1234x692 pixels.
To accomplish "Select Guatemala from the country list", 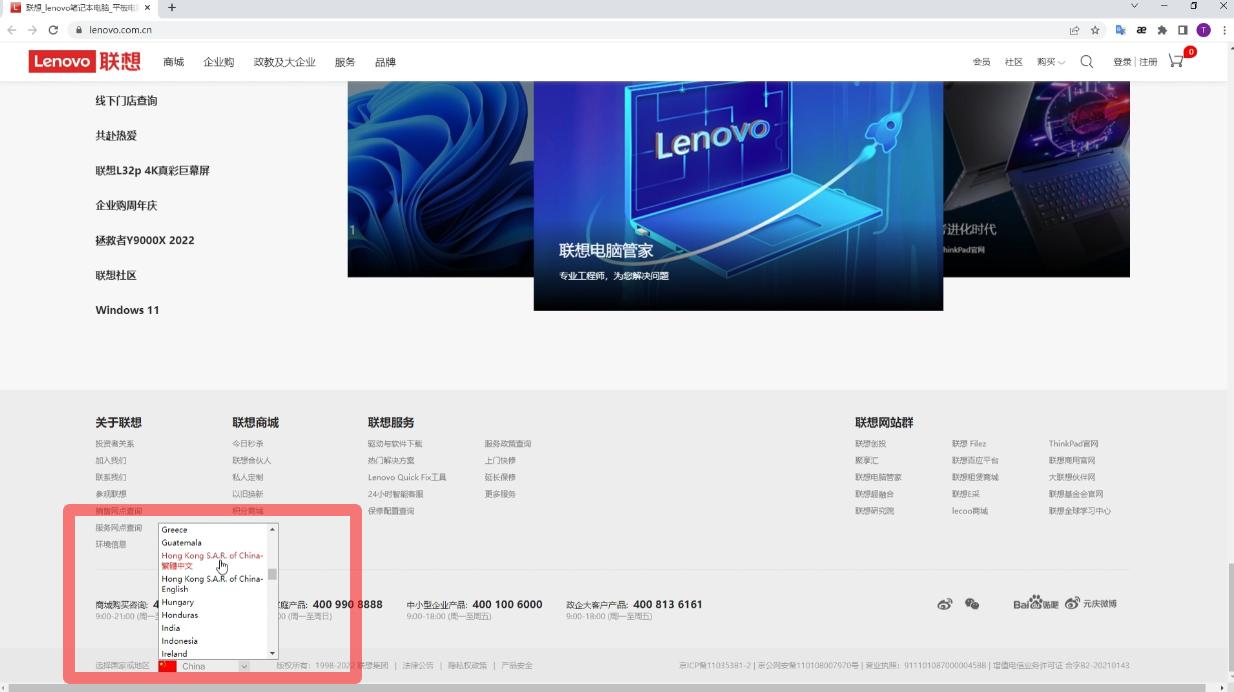I will [x=184, y=542].
